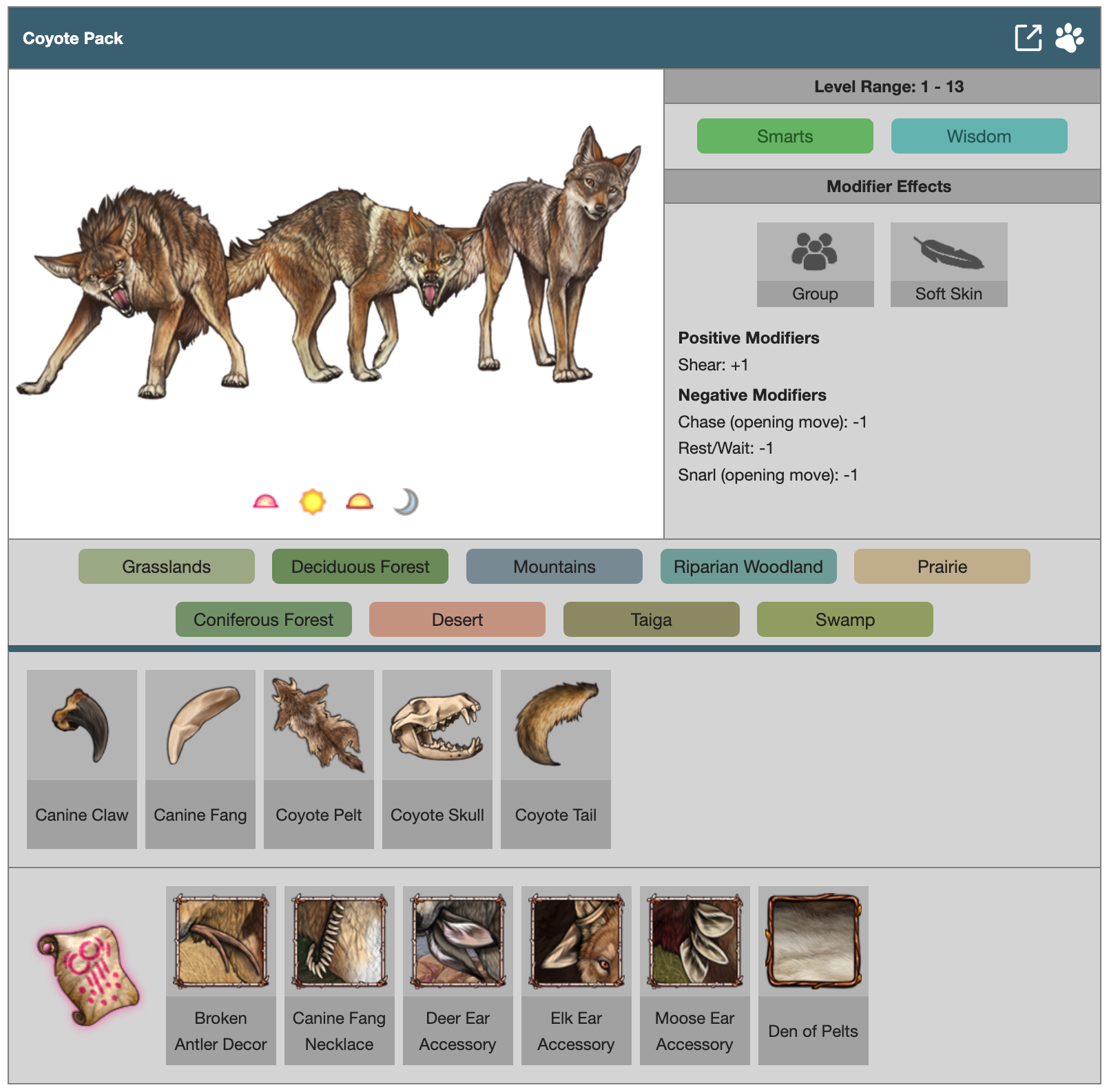The height and width of the screenshot is (1092, 1109).
Task: Click the Wisdom stat button
Action: (979, 136)
